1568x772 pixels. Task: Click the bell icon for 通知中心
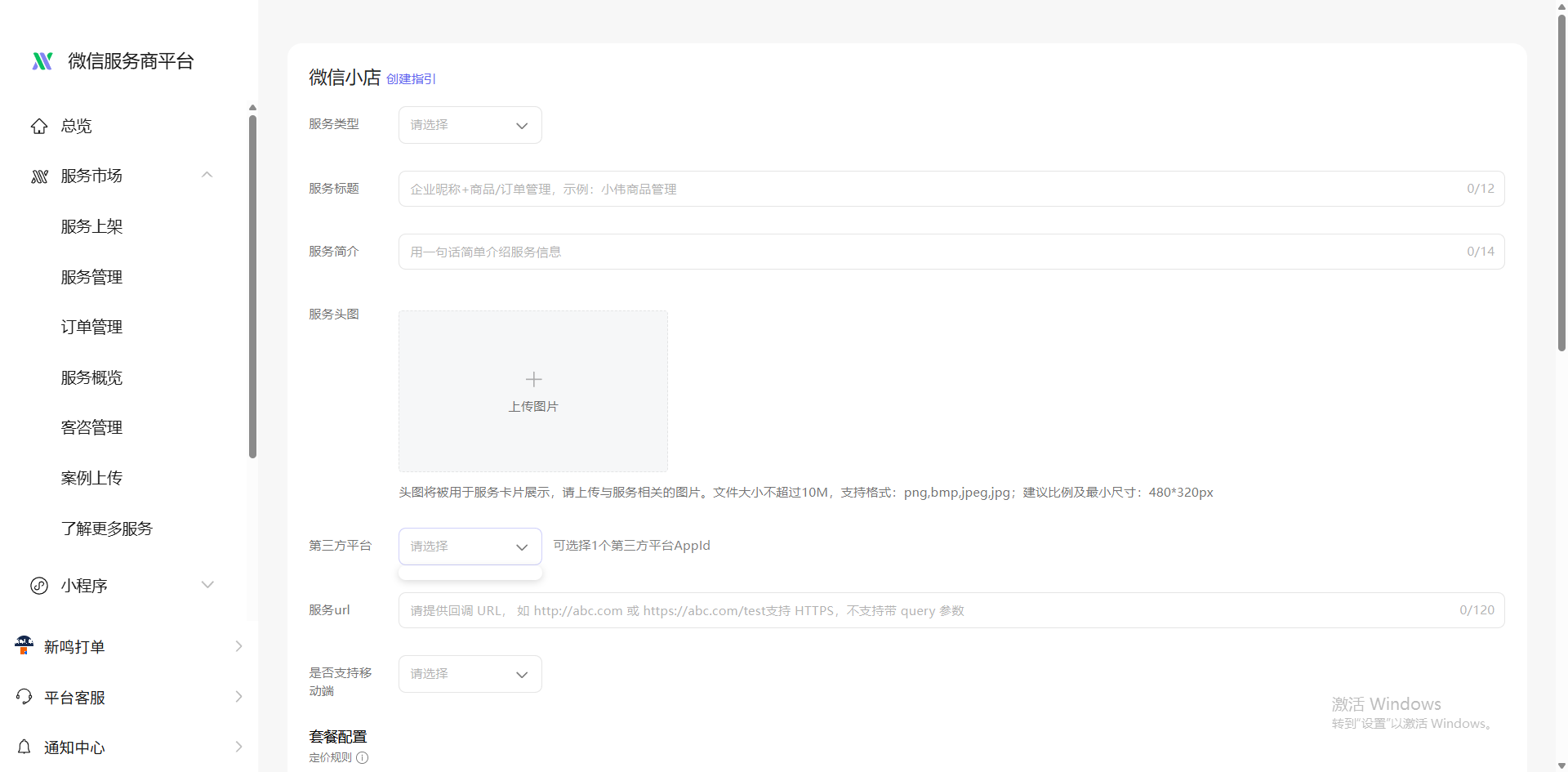click(24, 747)
